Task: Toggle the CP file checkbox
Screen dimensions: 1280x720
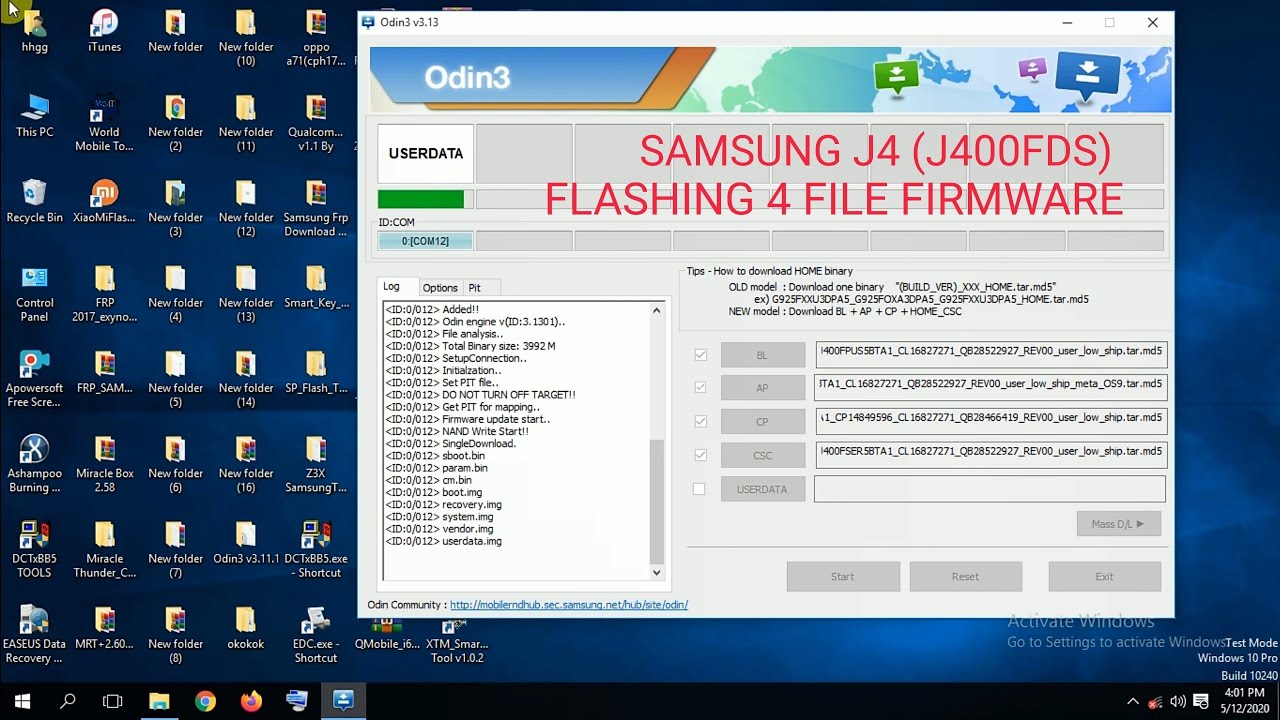Action: [x=700, y=421]
